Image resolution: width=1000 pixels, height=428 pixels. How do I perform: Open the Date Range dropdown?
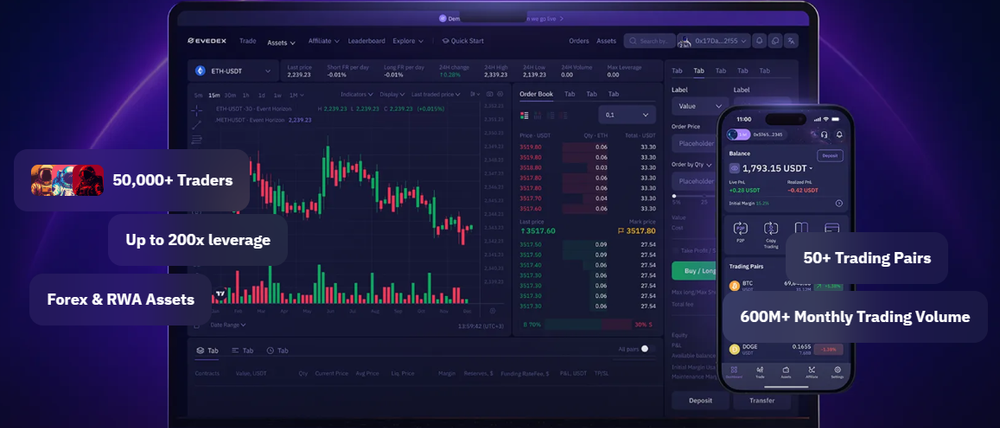point(228,325)
